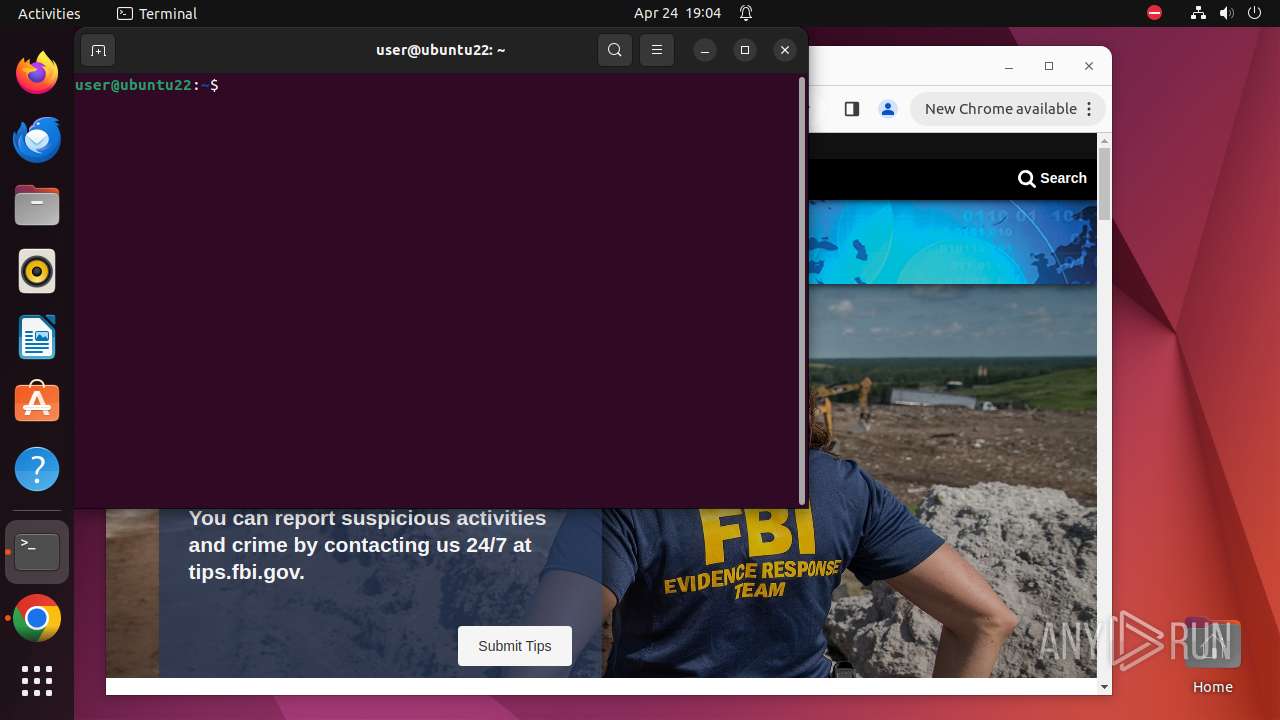Open Chrome profile avatar
The image size is (1280, 720).
click(887, 109)
